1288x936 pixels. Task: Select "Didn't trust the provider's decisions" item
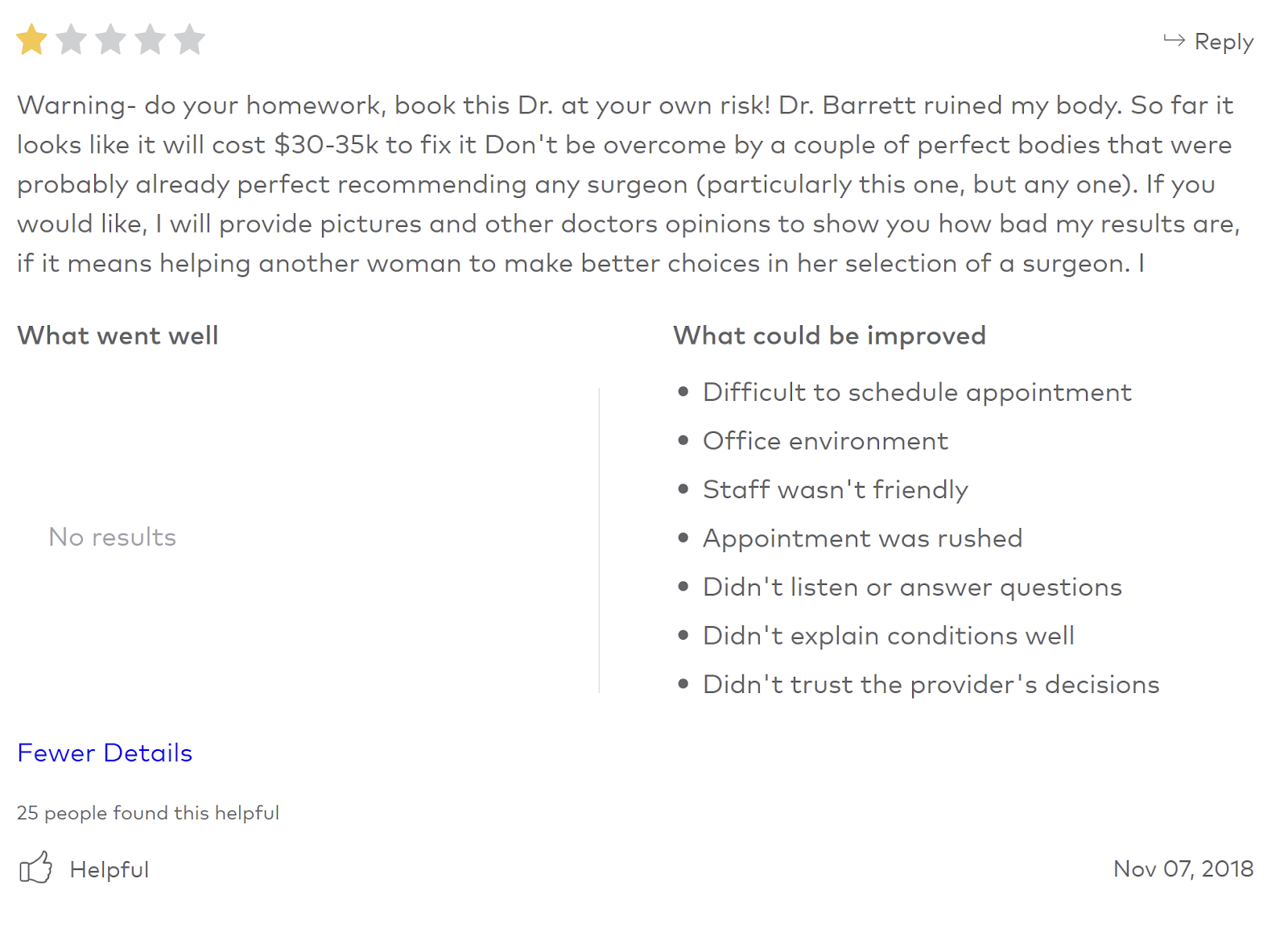[931, 684]
